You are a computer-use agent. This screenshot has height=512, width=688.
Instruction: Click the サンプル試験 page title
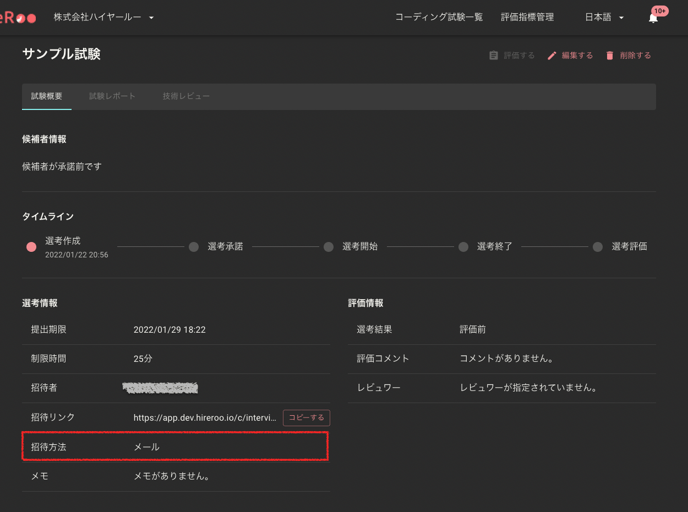61,54
